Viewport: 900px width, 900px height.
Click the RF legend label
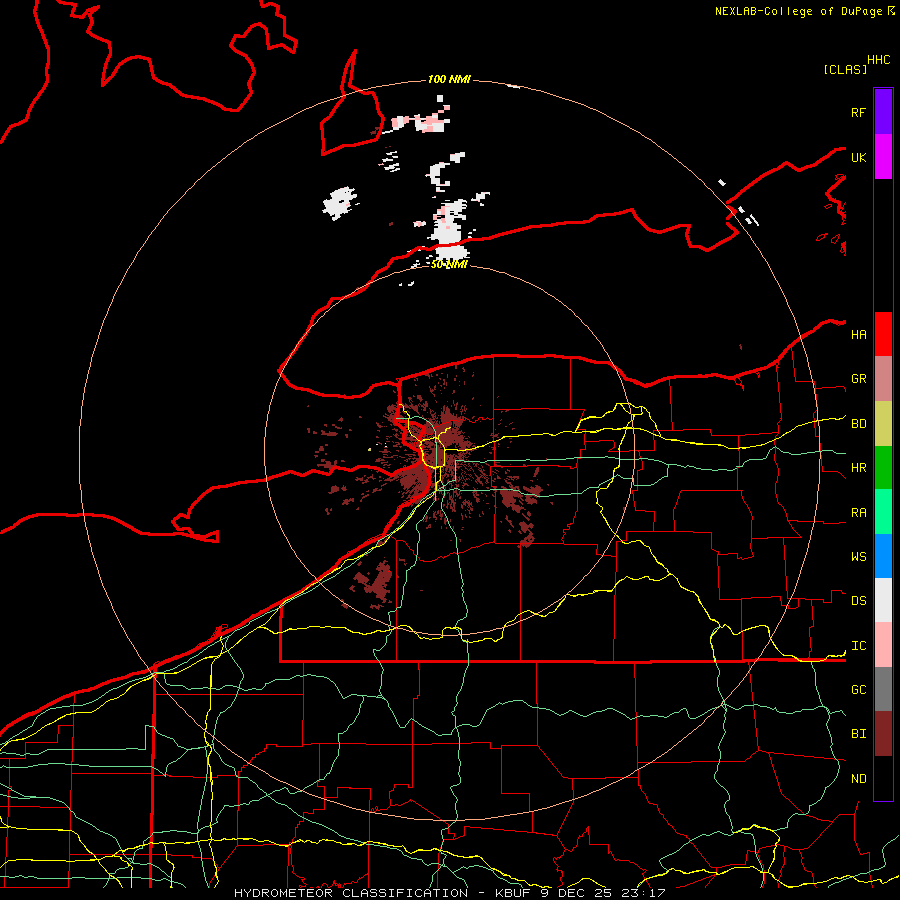858,112
